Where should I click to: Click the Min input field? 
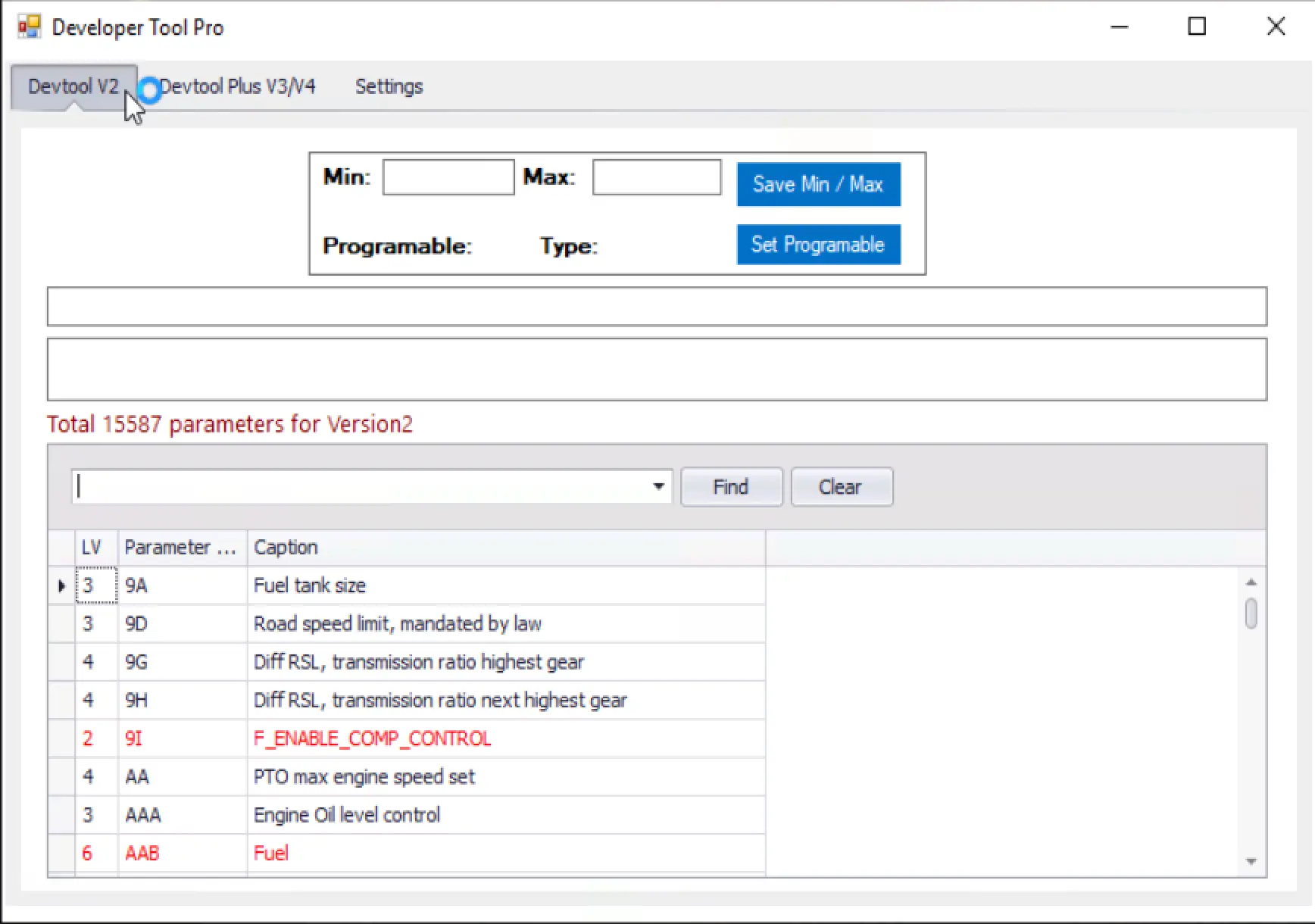pos(448,177)
